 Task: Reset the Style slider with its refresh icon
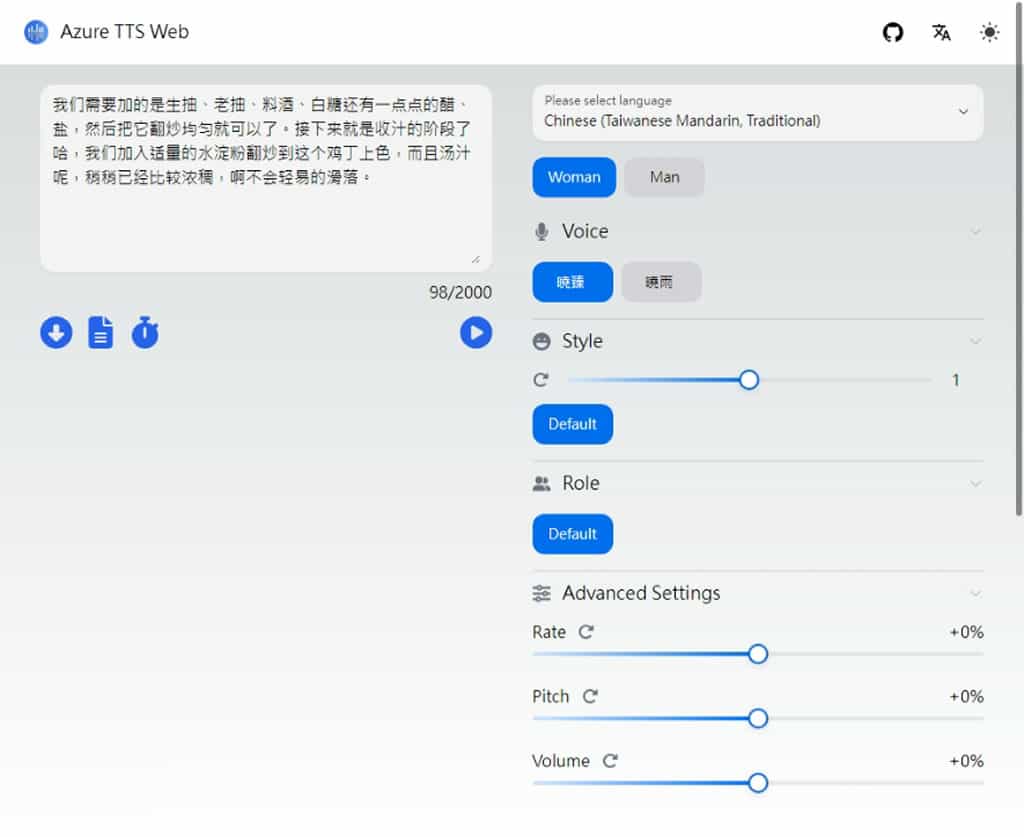tap(541, 380)
